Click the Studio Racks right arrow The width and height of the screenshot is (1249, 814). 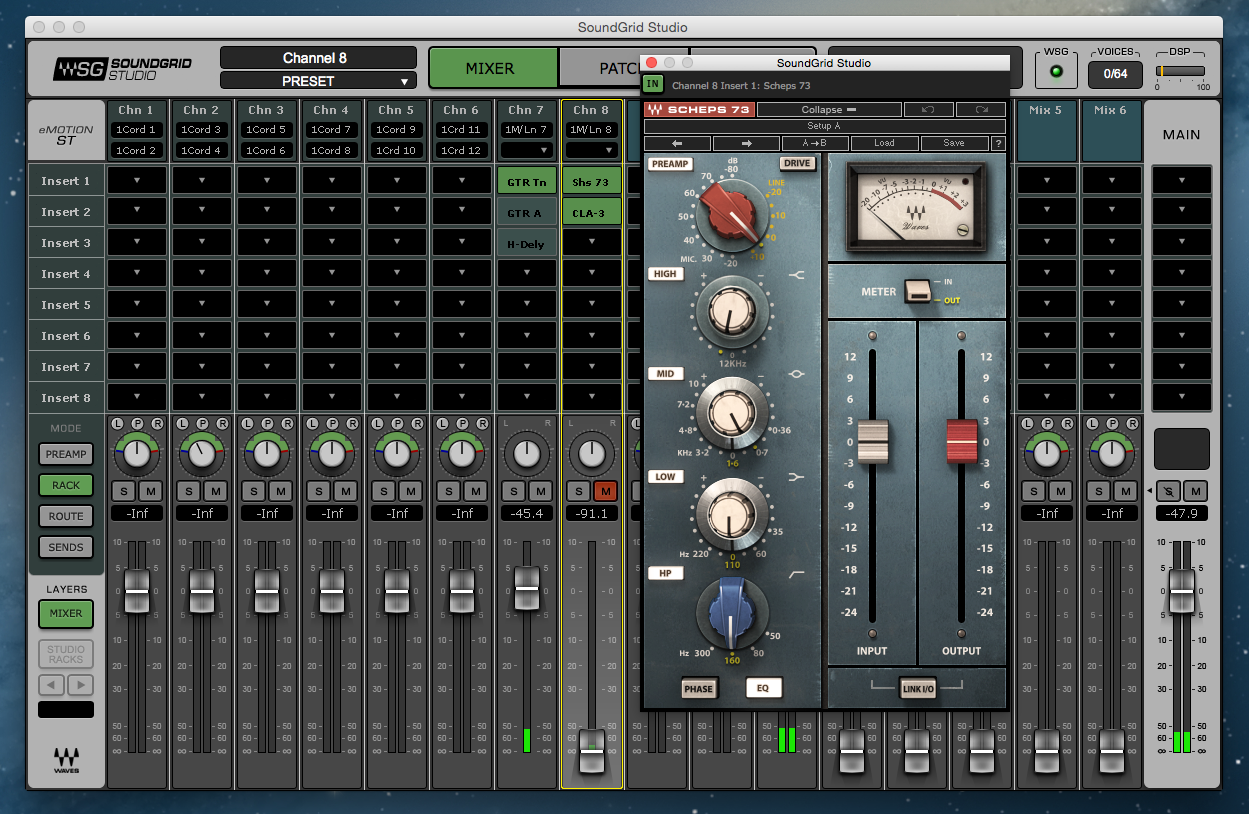pyautogui.click(x=80, y=685)
